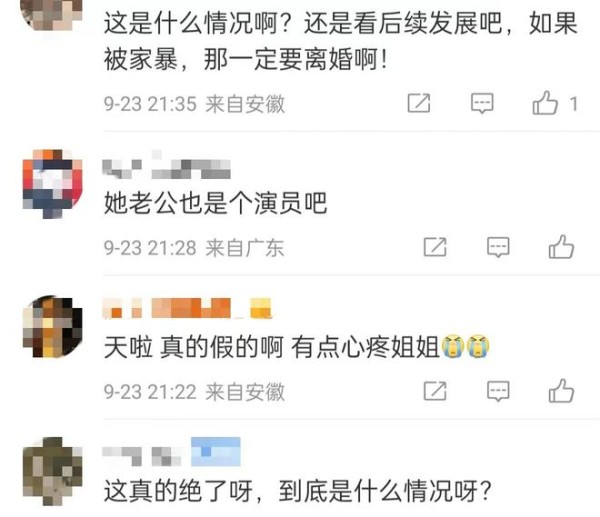Open the topmost partially visible avatar

(x=52, y=15)
